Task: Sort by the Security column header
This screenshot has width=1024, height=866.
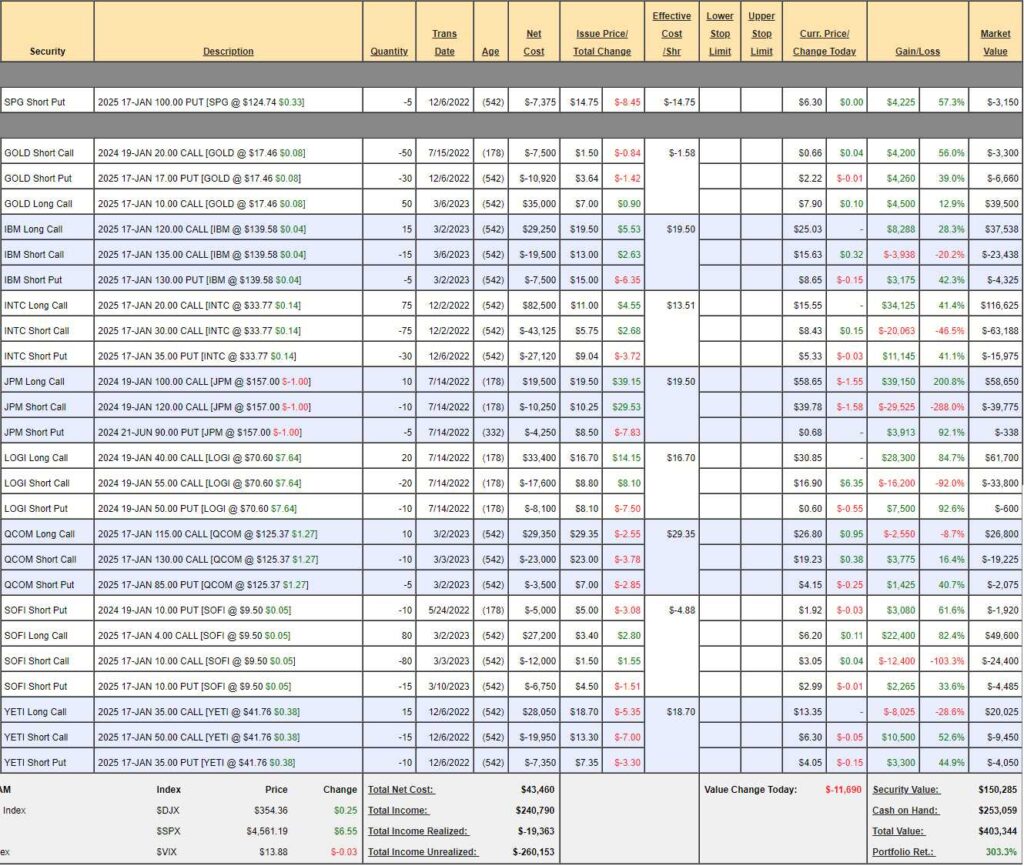Action: [x=47, y=51]
